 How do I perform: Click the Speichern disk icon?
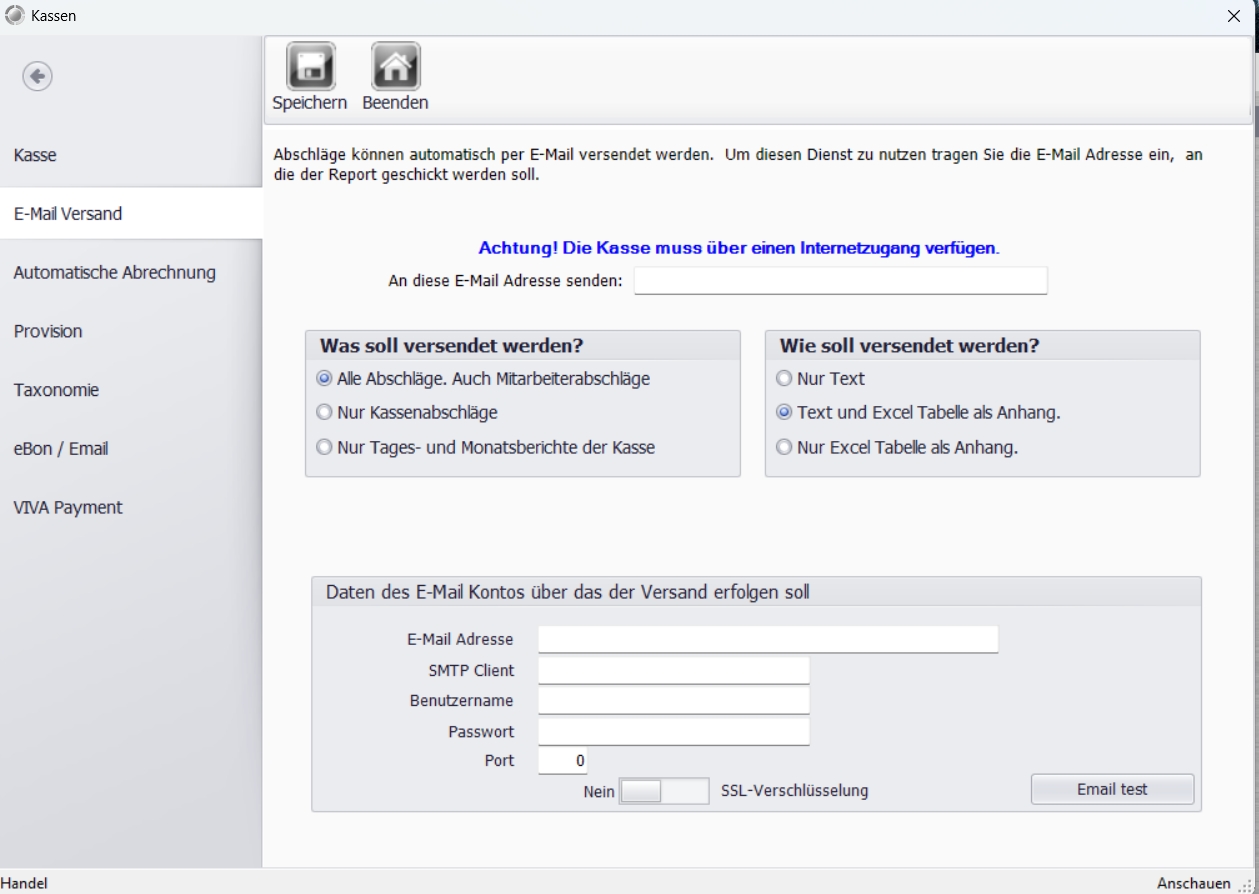tap(310, 68)
